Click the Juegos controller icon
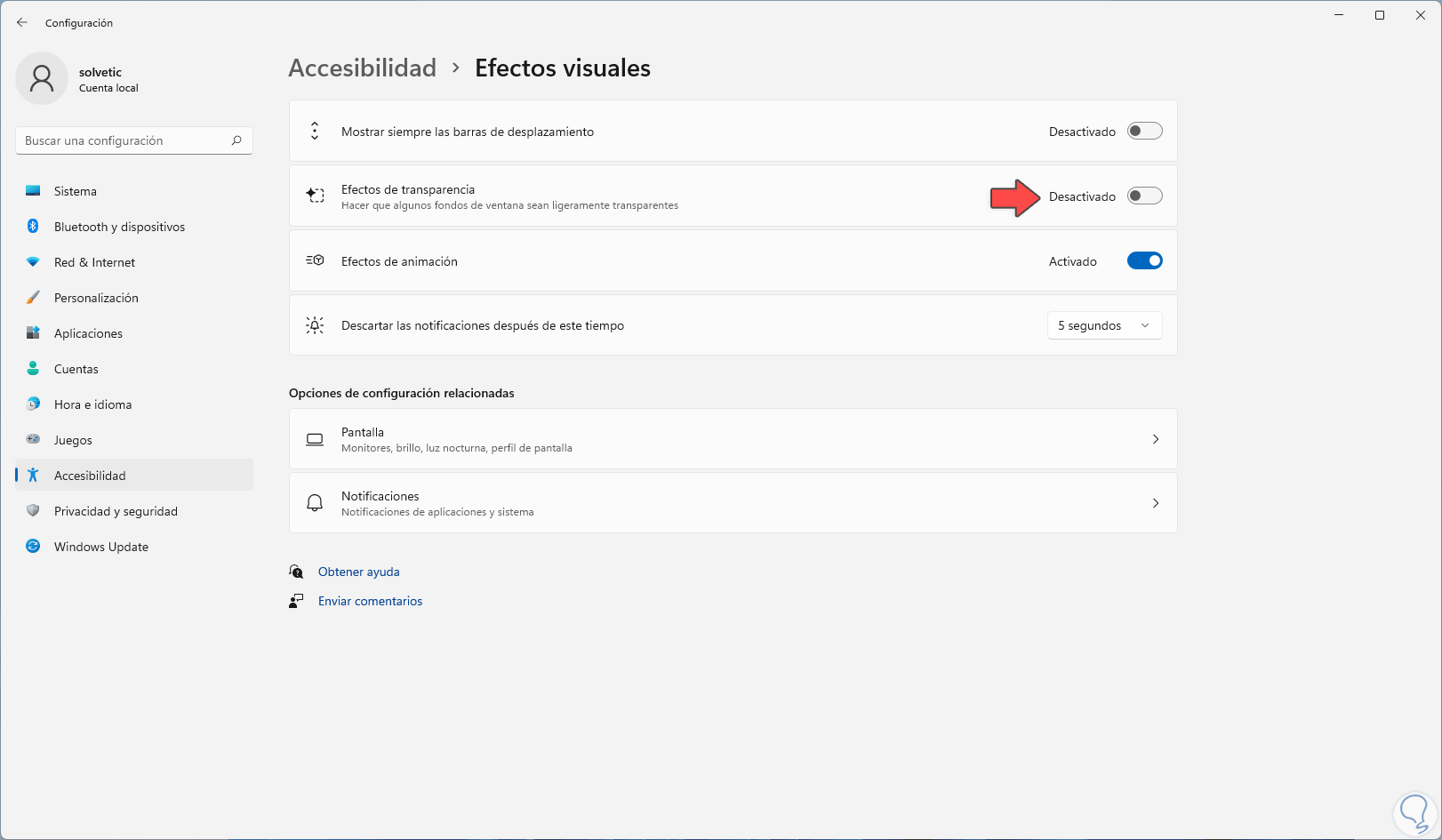Viewport: 1442px width, 840px height. pos(33,440)
